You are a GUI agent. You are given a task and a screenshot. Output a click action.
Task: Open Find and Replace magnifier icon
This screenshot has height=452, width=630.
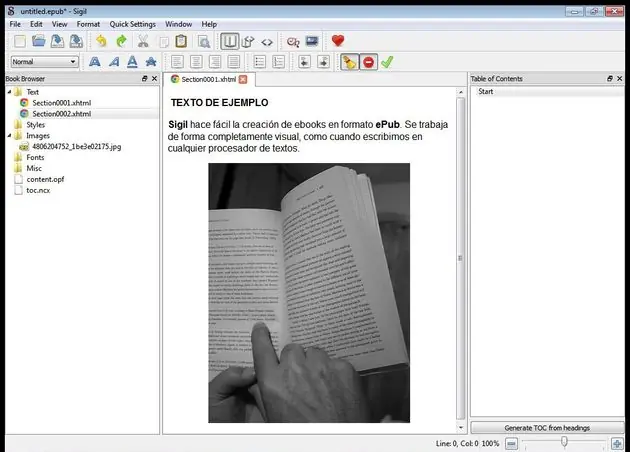click(204, 41)
